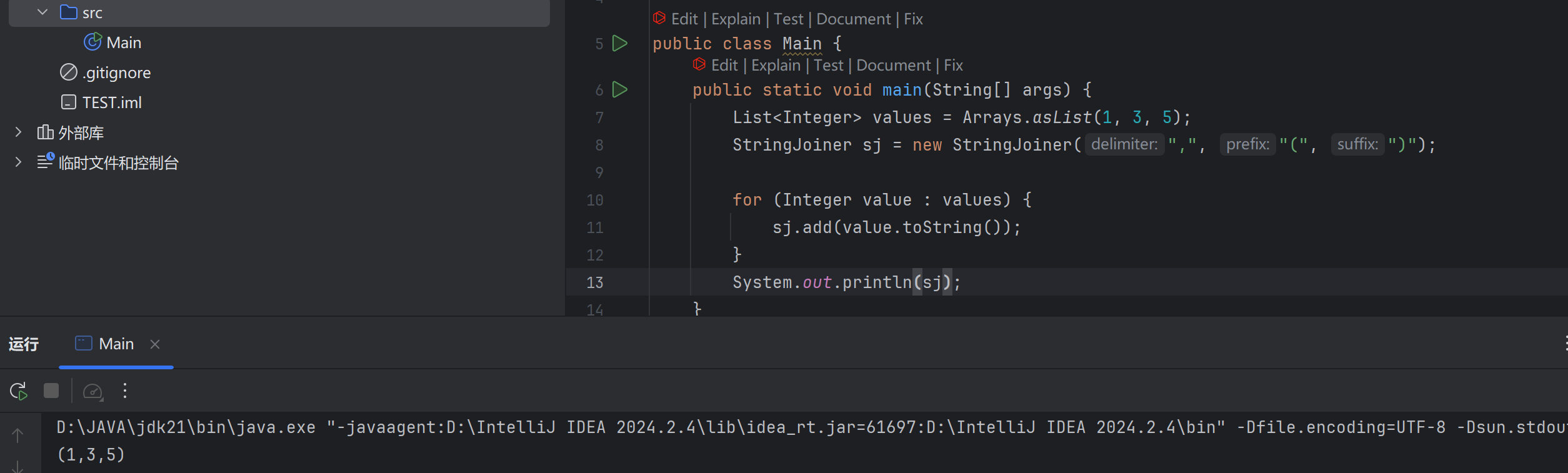Image resolution: width=1568 pixels, height=473 pixels.
Task: Click the for loop keyword on line 10
Action: 747,200
